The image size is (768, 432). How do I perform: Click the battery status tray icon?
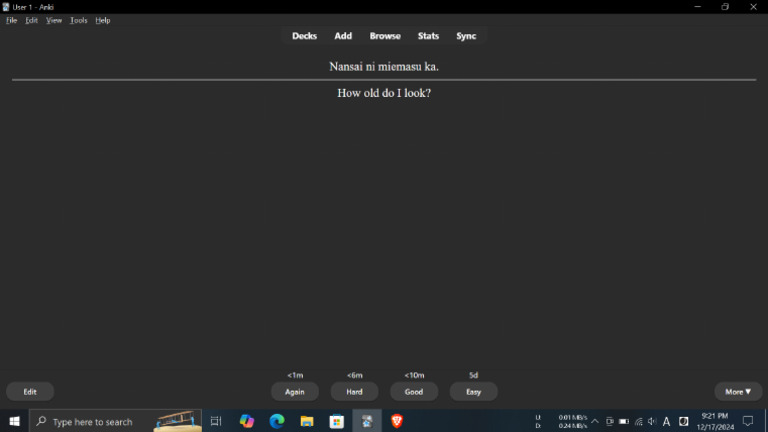tap(624, 421)
